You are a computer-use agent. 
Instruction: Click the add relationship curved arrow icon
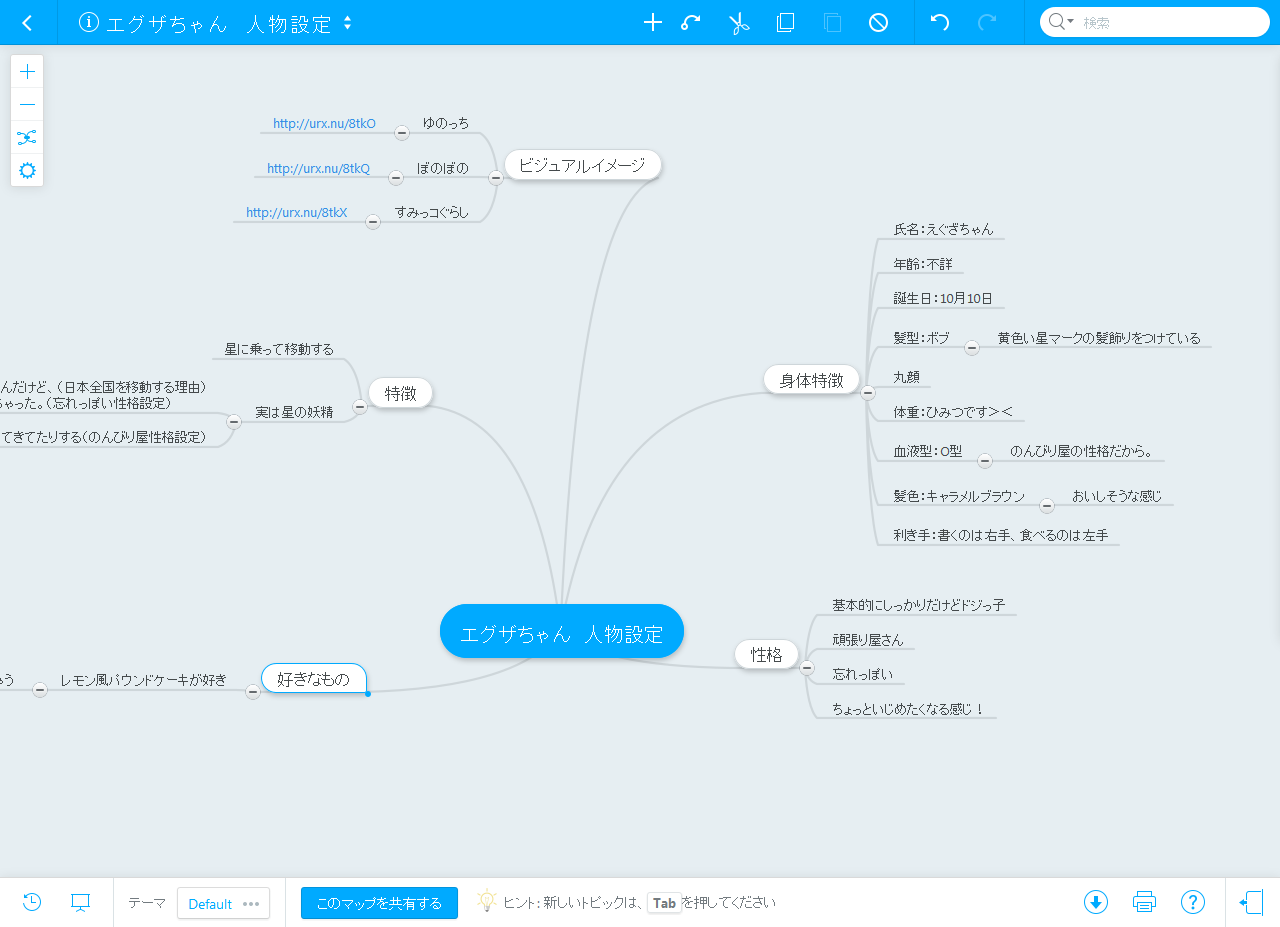[691, 22]
